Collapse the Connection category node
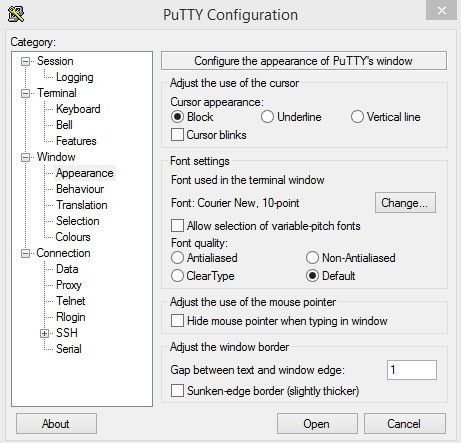This screenshot has width=461, height=443. [x=25, y=254]
